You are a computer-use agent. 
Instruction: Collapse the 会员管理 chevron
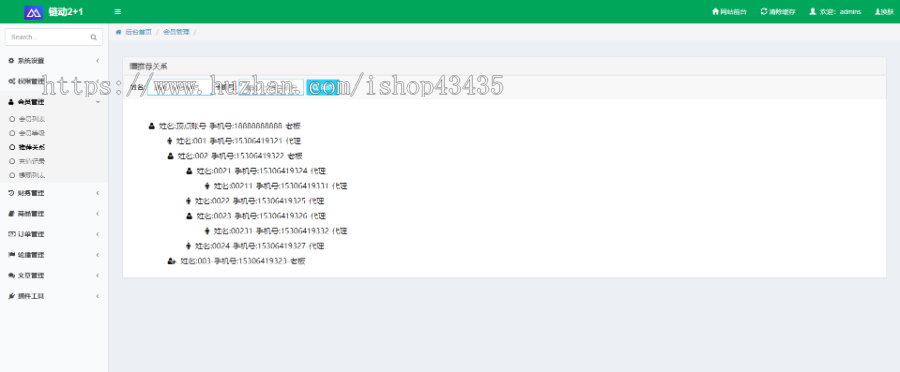[x=98, y=102]
